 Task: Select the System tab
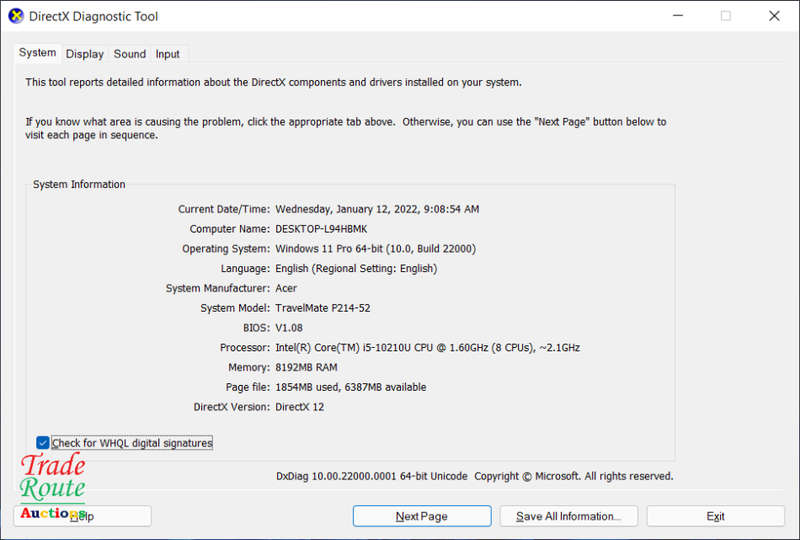37,53
